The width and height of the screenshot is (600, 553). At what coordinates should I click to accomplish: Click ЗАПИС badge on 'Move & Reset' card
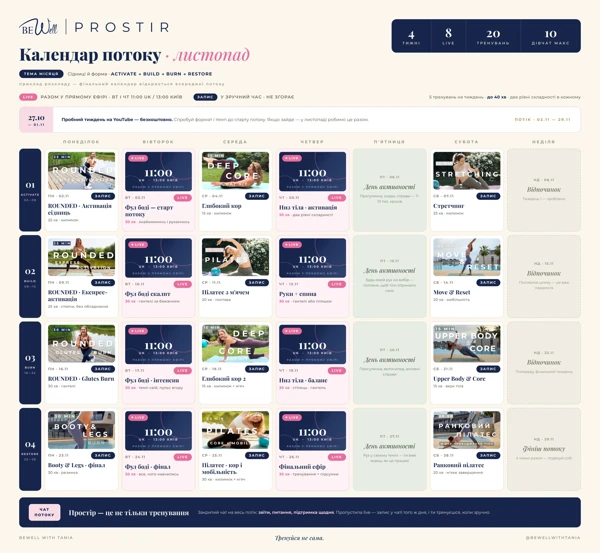pyautogui.click(x=488, y=282)
